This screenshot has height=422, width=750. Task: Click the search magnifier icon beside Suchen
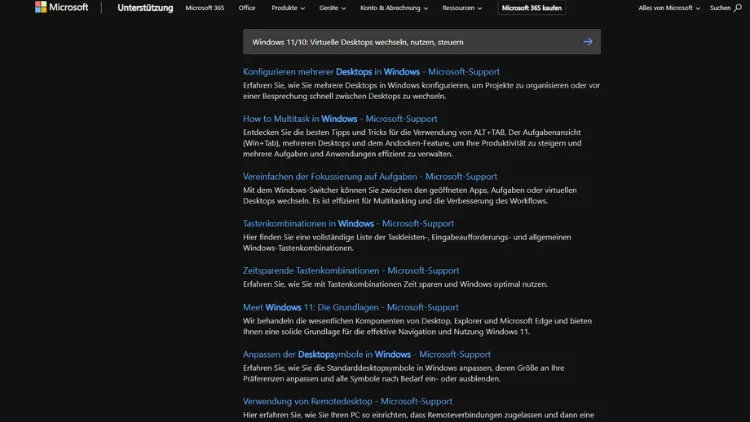pos(738,8)
